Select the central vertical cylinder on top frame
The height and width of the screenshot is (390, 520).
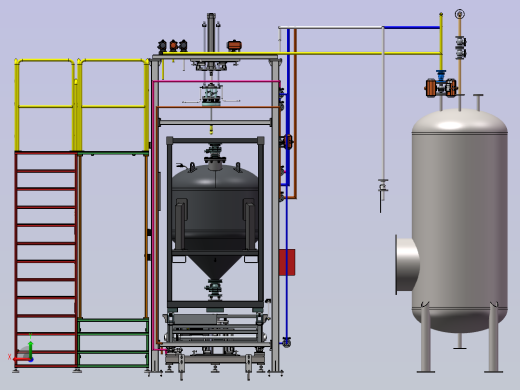[211, 33]
